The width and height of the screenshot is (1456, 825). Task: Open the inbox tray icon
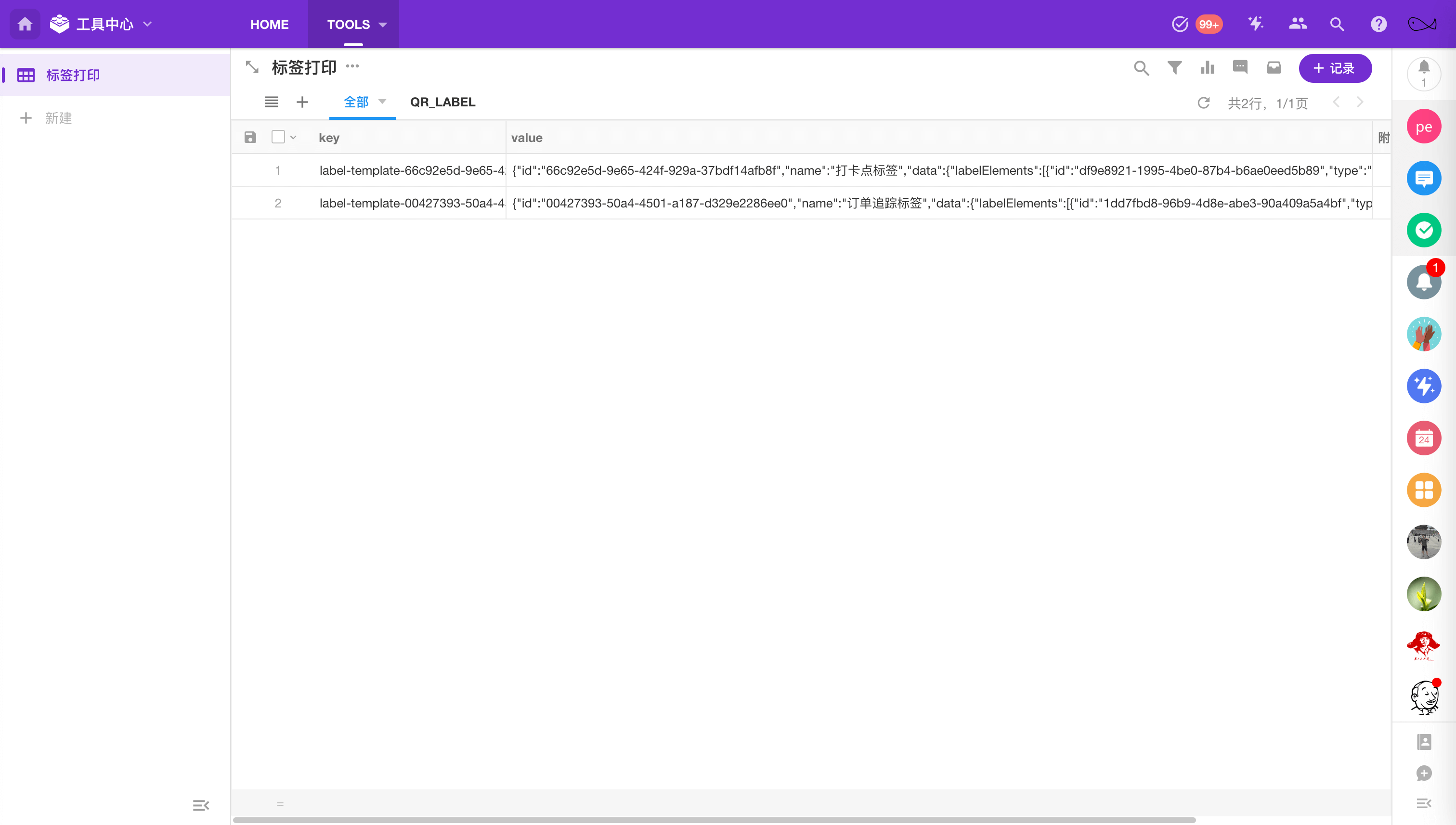coord(1274,68)
